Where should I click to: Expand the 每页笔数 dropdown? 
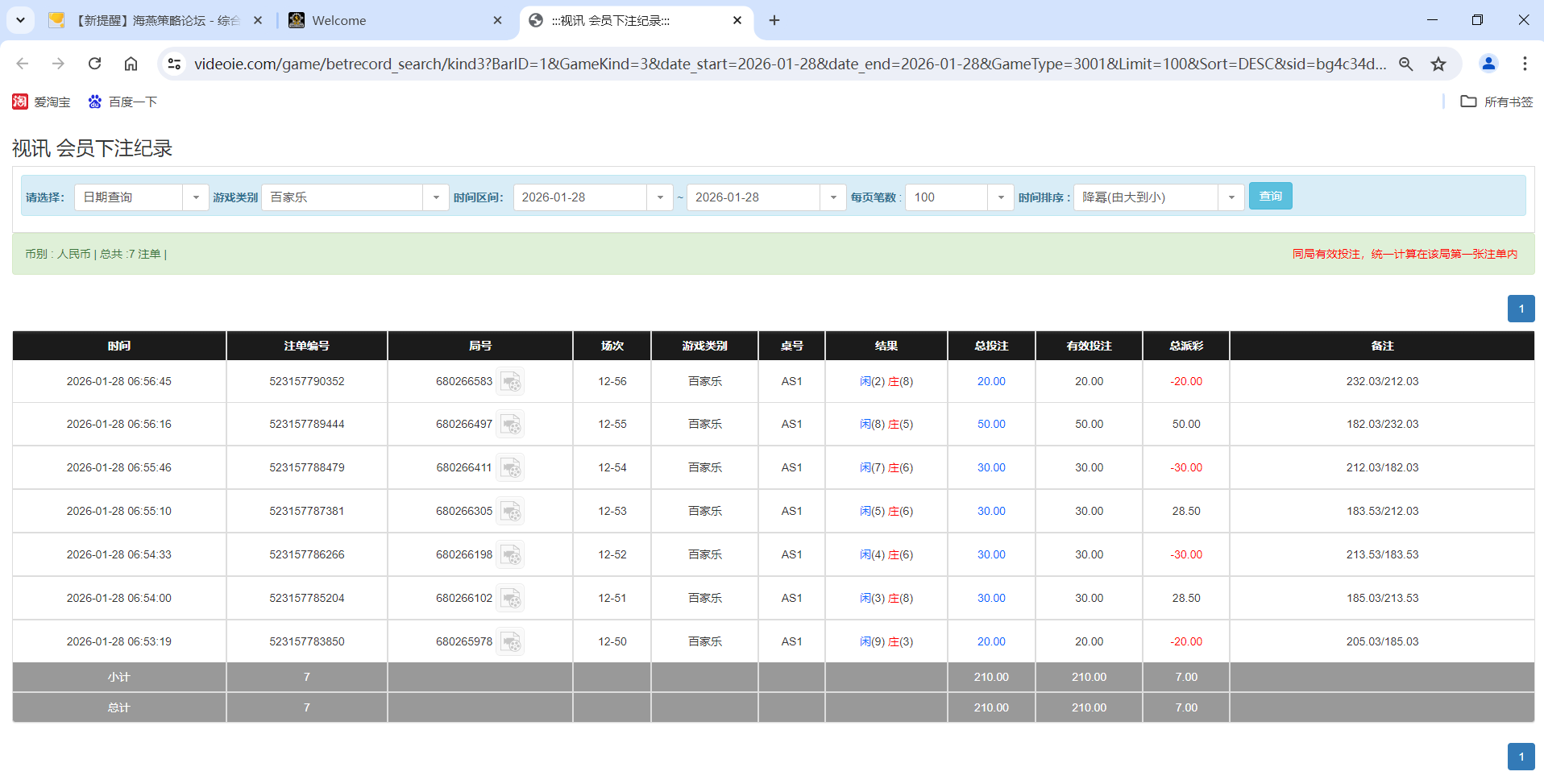[1001, 197]
